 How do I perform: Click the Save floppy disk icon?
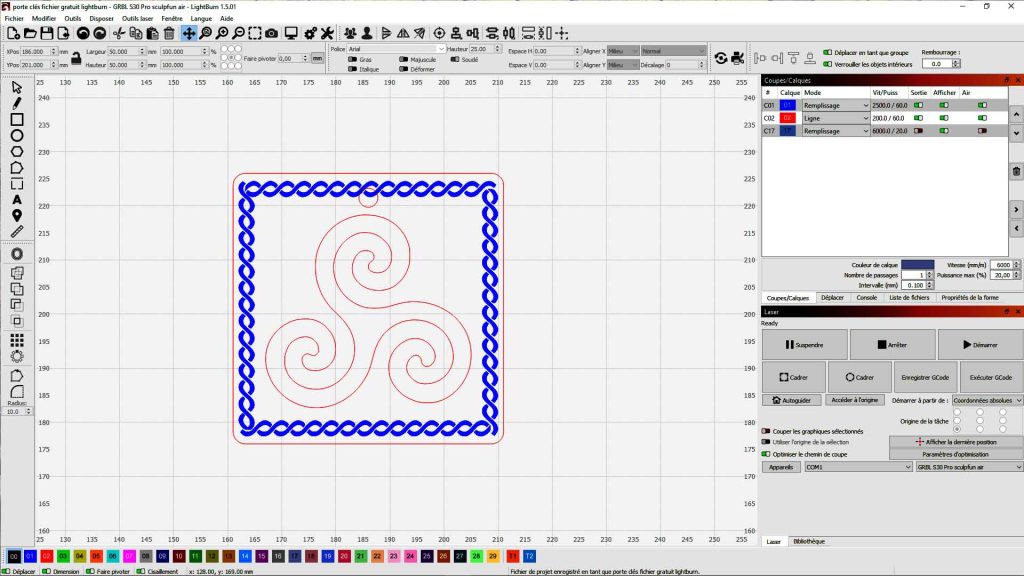pos(46,33)
